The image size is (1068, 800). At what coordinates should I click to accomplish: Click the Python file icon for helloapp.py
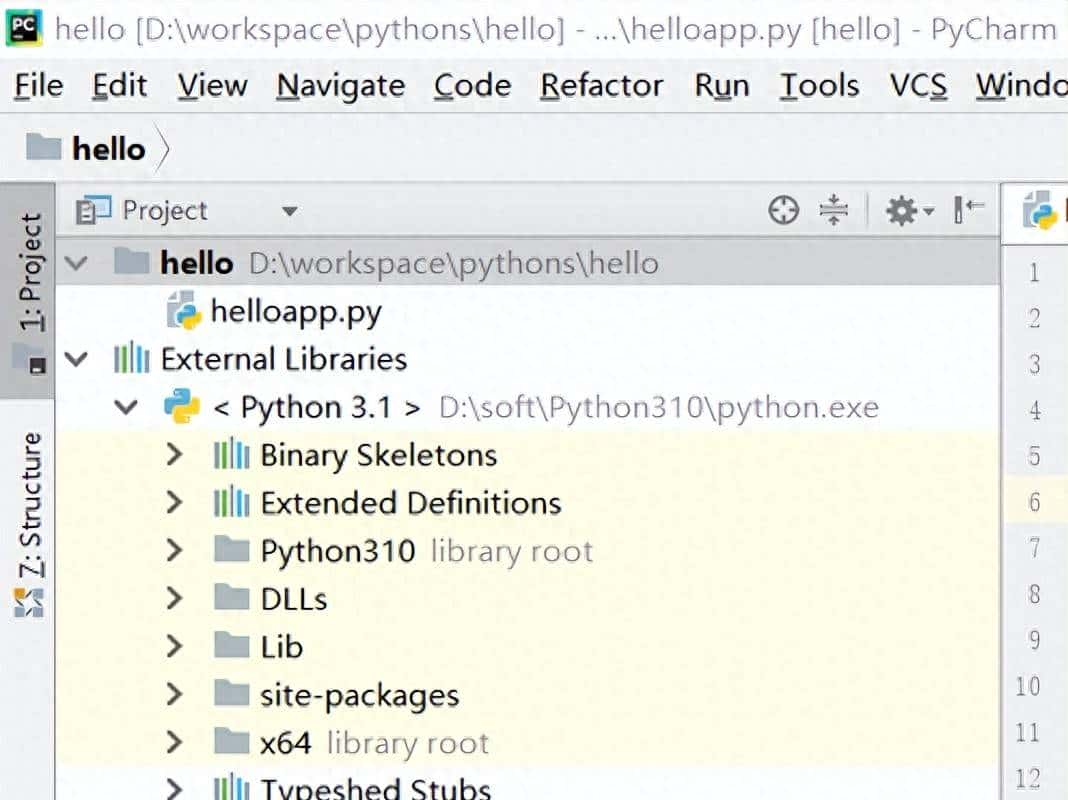click(x=185, y=312)
